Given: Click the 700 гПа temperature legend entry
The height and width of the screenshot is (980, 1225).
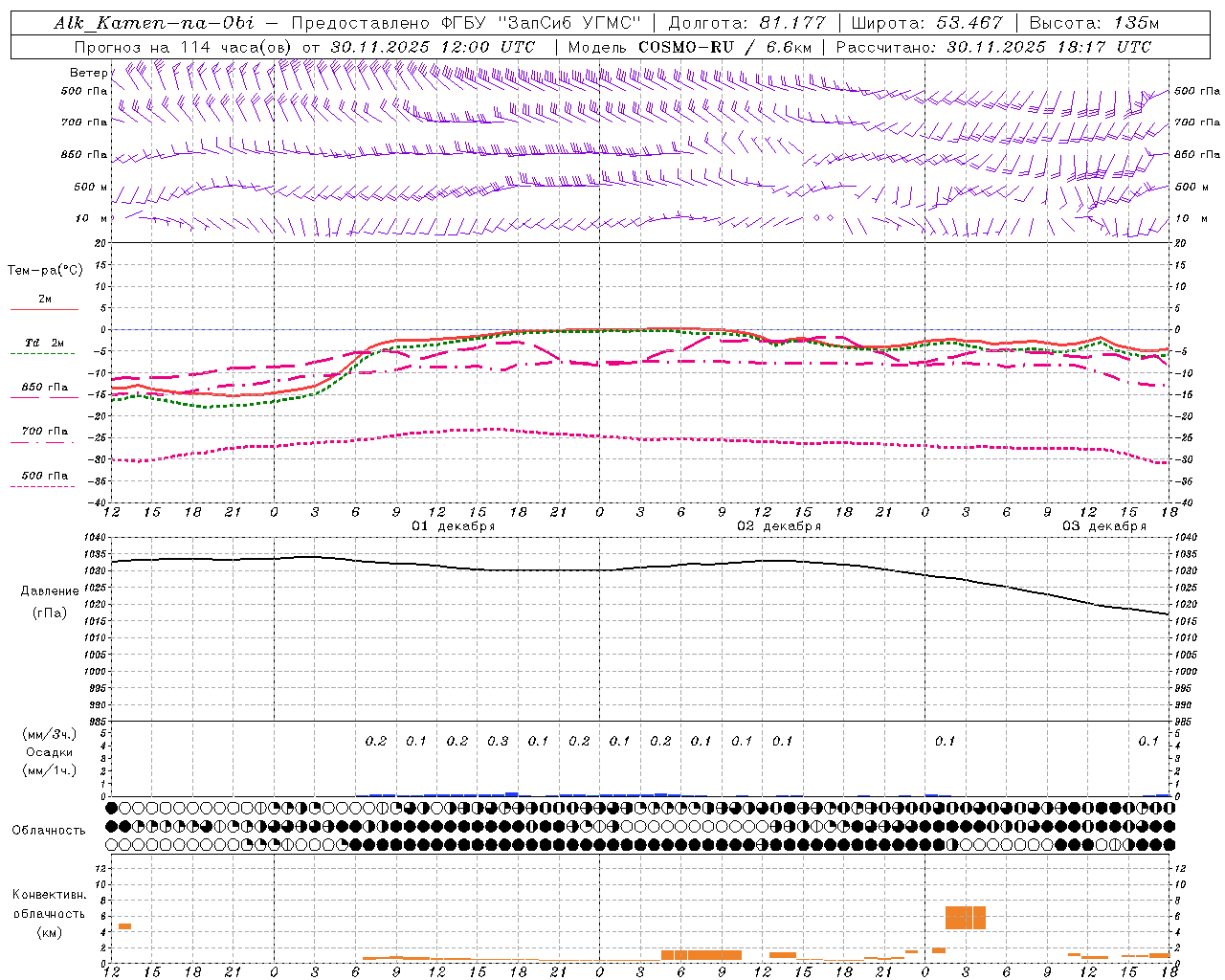Looking at the screenshot, I should 44,432.
